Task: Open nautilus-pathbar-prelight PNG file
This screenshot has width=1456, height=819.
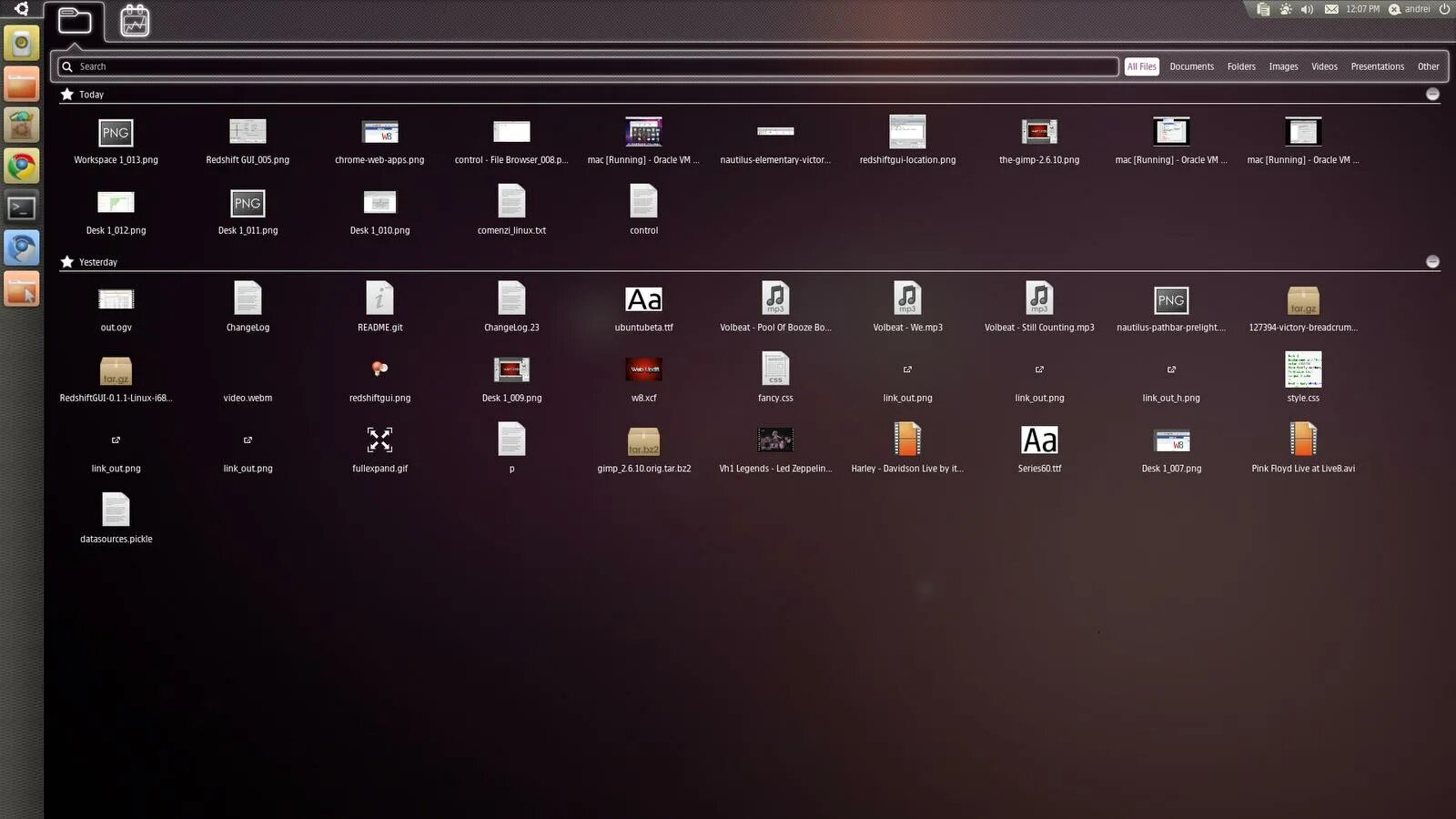Action: tap(1171, 308)
